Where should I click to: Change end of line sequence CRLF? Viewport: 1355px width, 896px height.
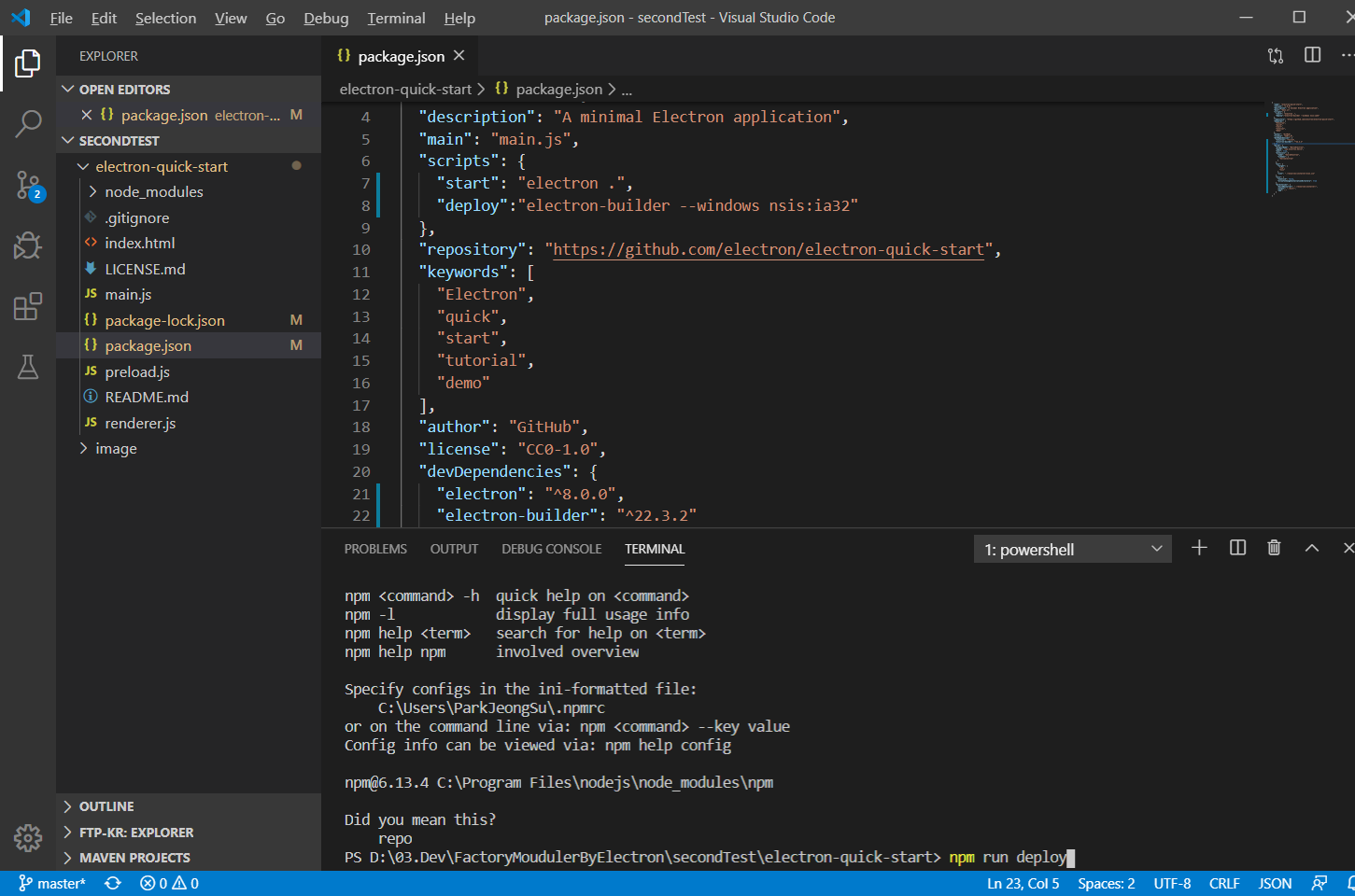pyautogui.click(x=1224, y=883)
